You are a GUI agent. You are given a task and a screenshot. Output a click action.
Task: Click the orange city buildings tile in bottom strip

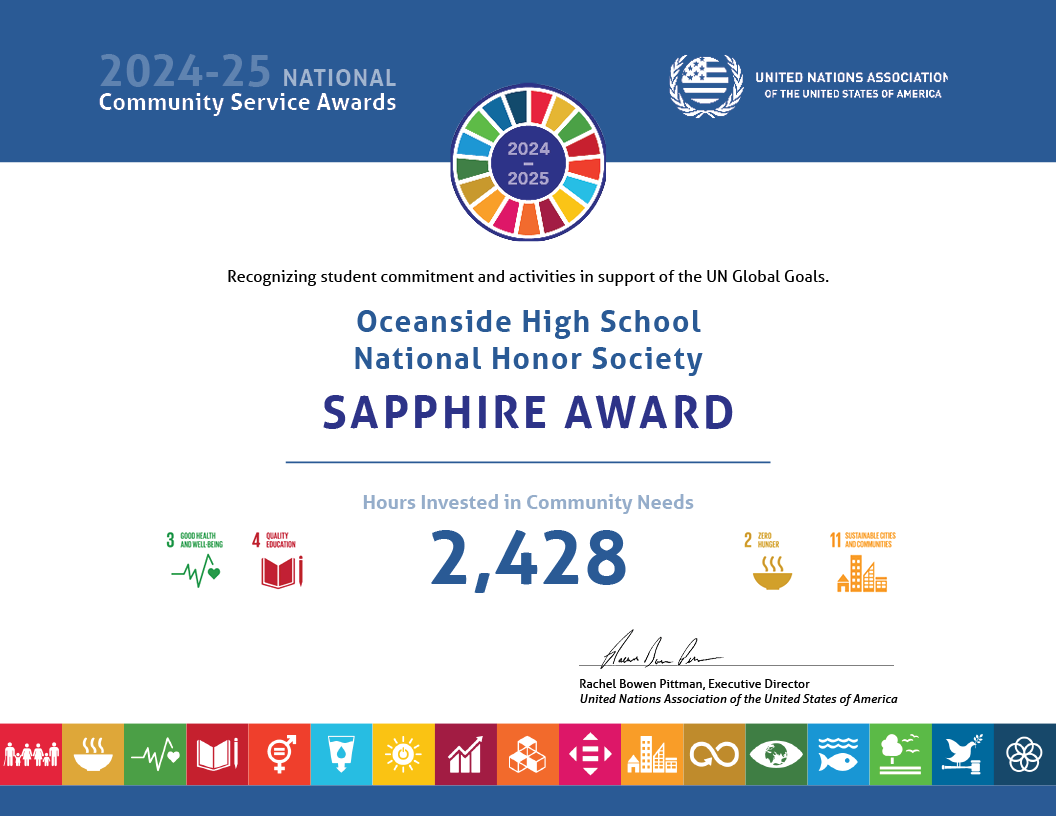652,754
